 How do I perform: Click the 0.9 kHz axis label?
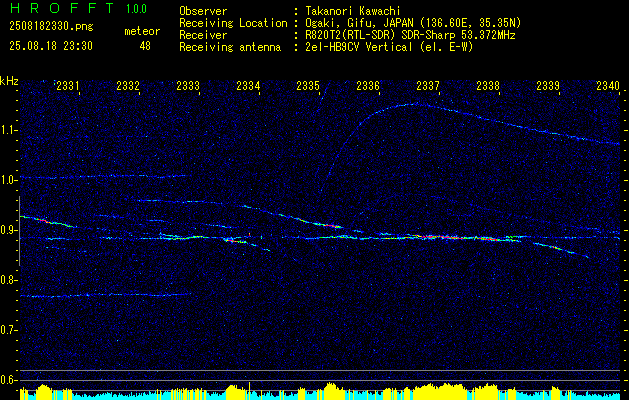click(x=7, y=230)
